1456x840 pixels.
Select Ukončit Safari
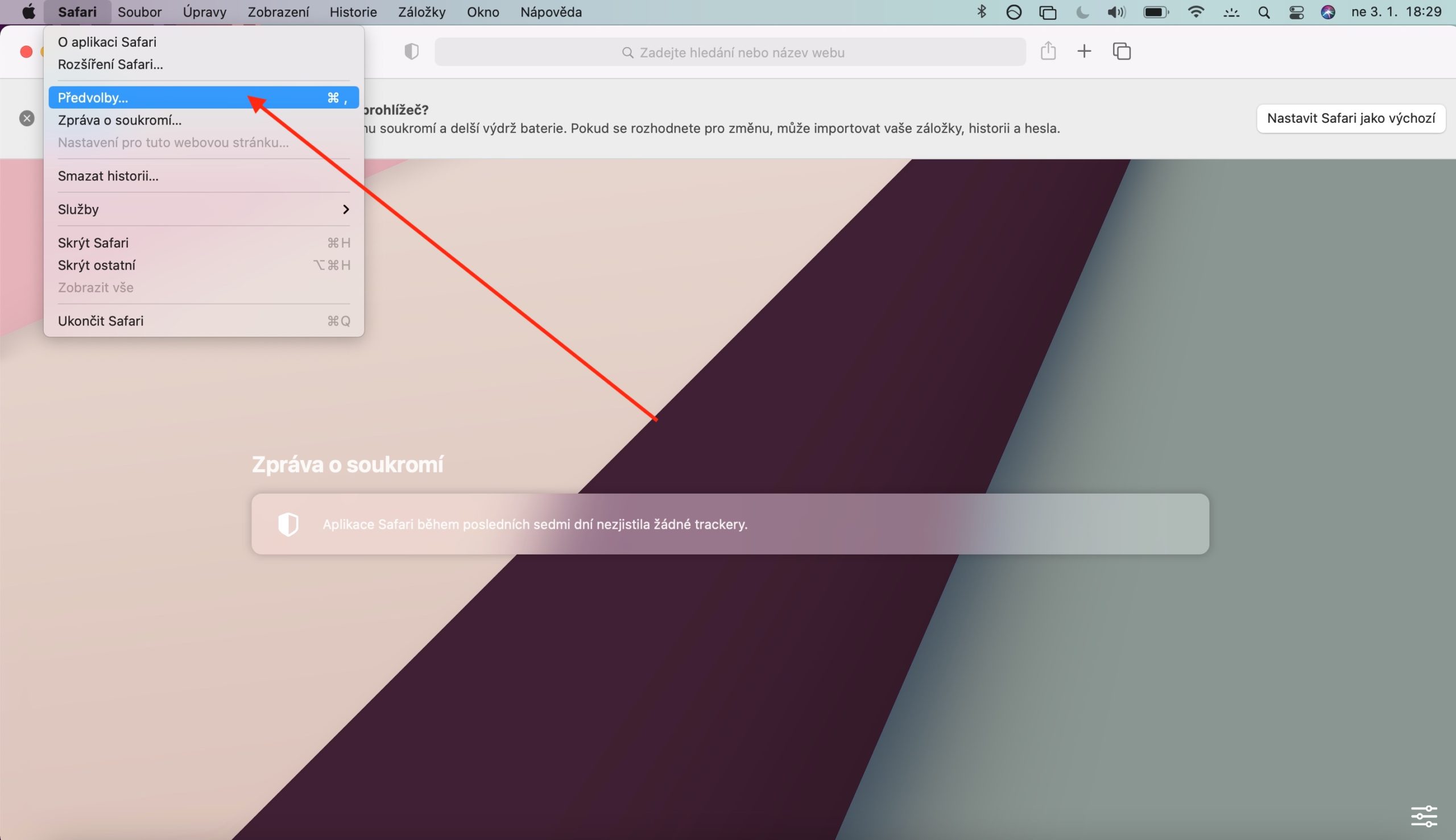(204, 321)
